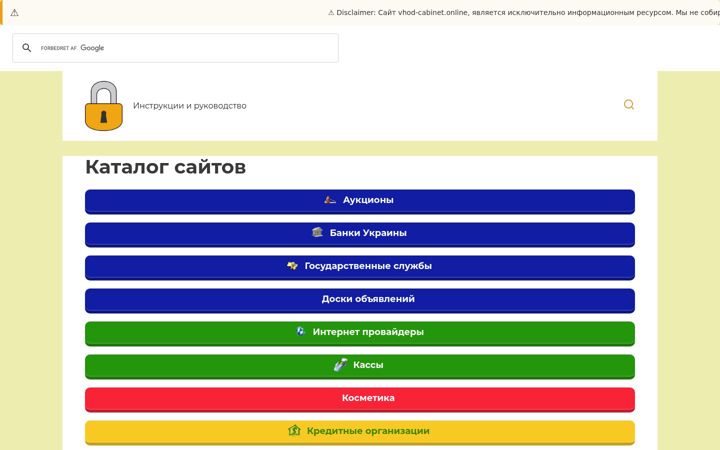Image resolution: width=720 pixels, height=450 pixels.
Task: Select the Интернет провайдеры category
Action: point(360,334)
